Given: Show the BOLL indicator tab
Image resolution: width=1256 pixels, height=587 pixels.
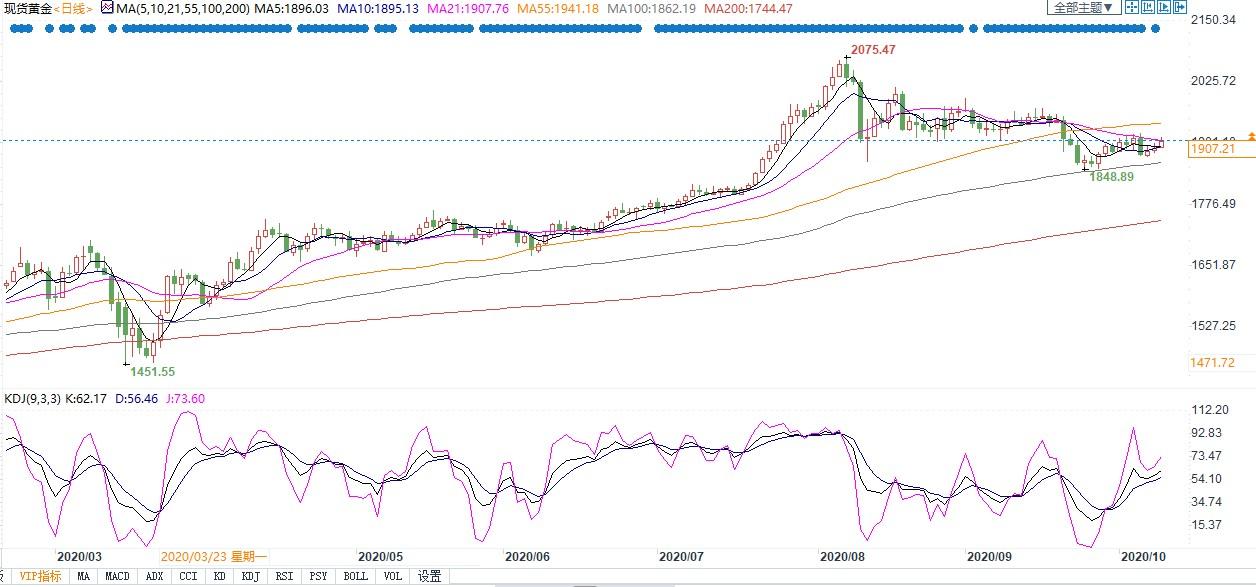Looking at the screenshot, I should 355,576.
